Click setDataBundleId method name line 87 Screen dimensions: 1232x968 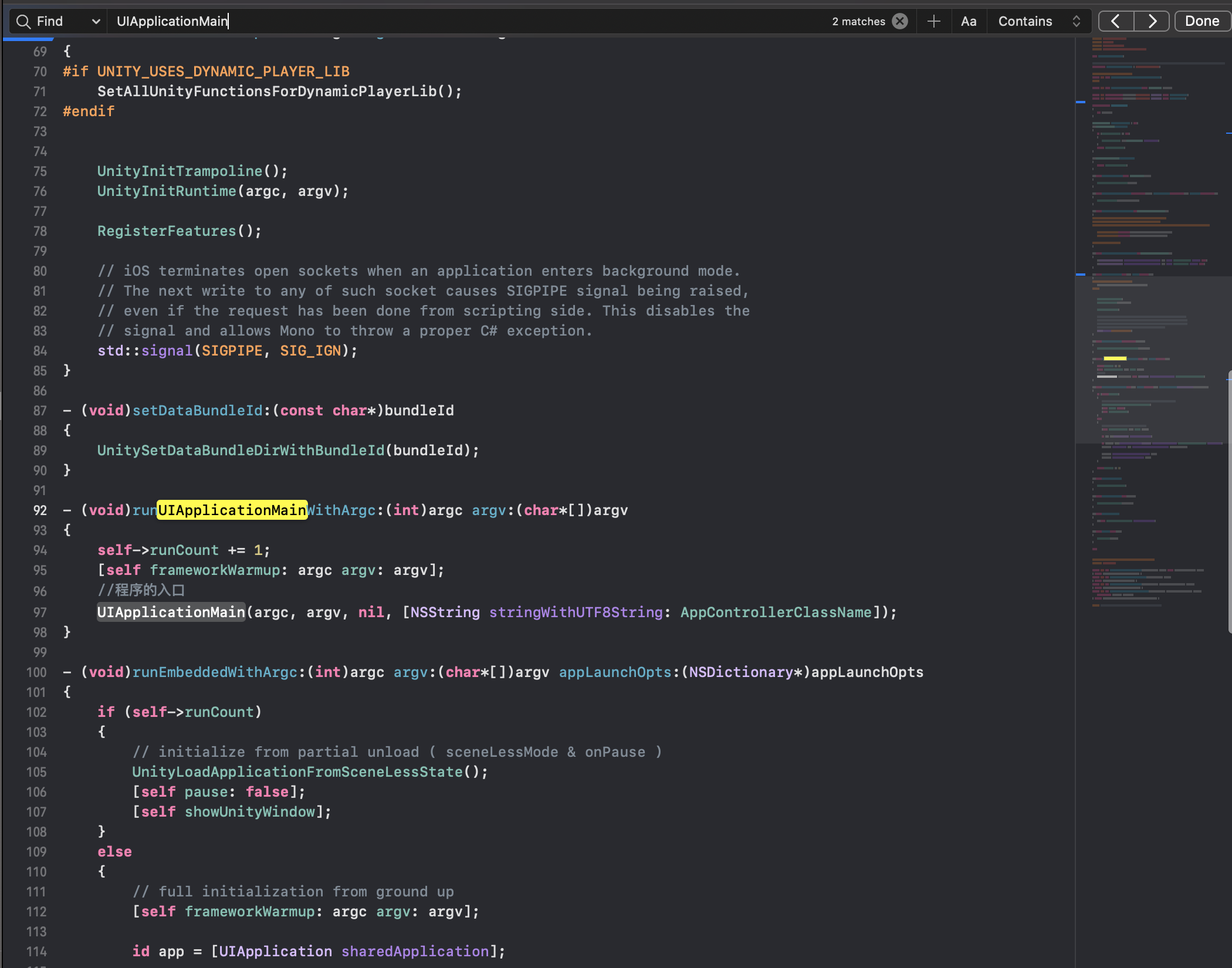198,411
